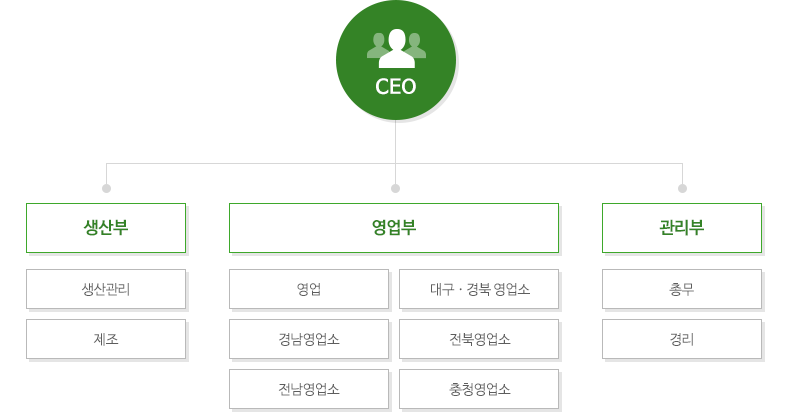This screenshot has height=412, width=790.
Task: Select the 관리부 department box
Action: pos(682,228)
